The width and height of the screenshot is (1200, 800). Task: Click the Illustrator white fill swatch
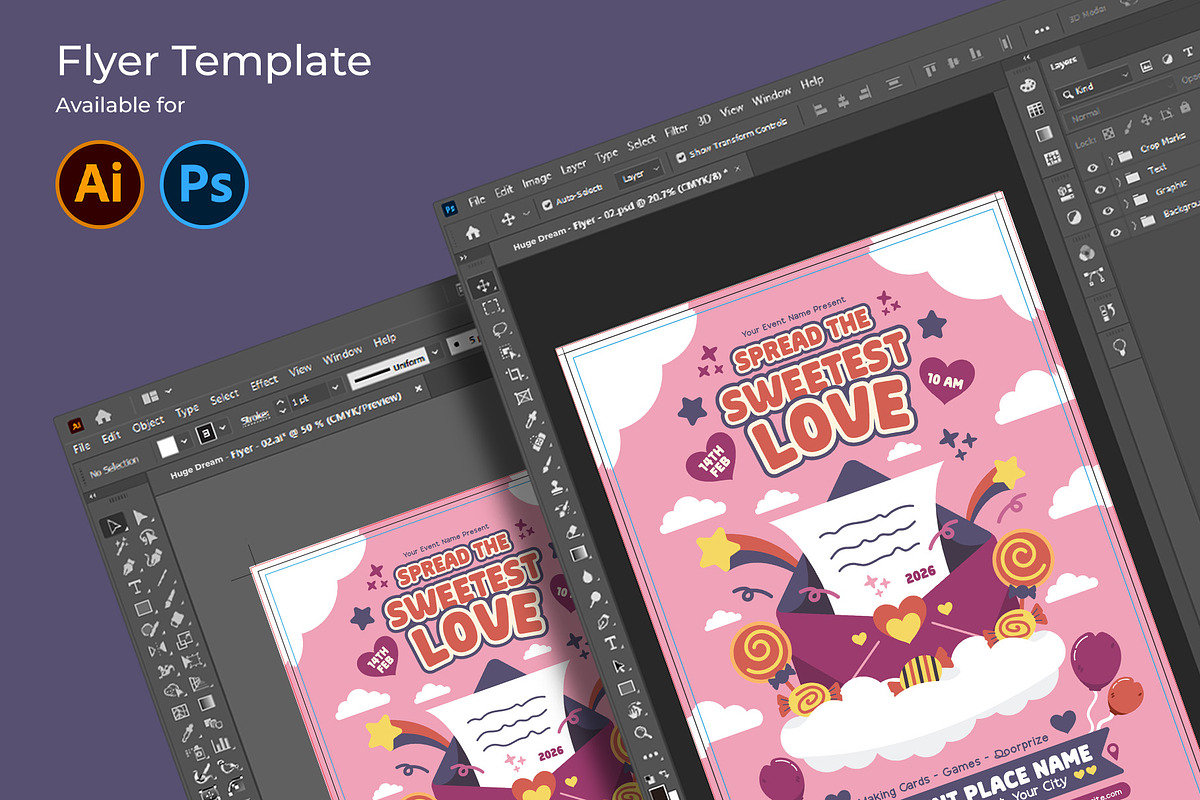click(168, 447)
